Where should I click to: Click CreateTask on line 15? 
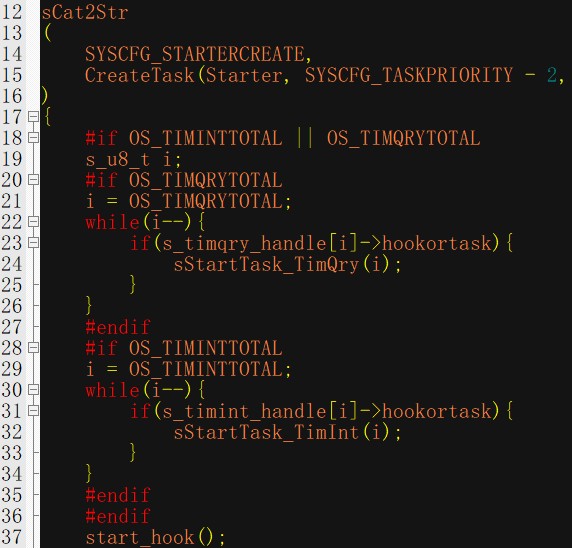pos(139,76)
